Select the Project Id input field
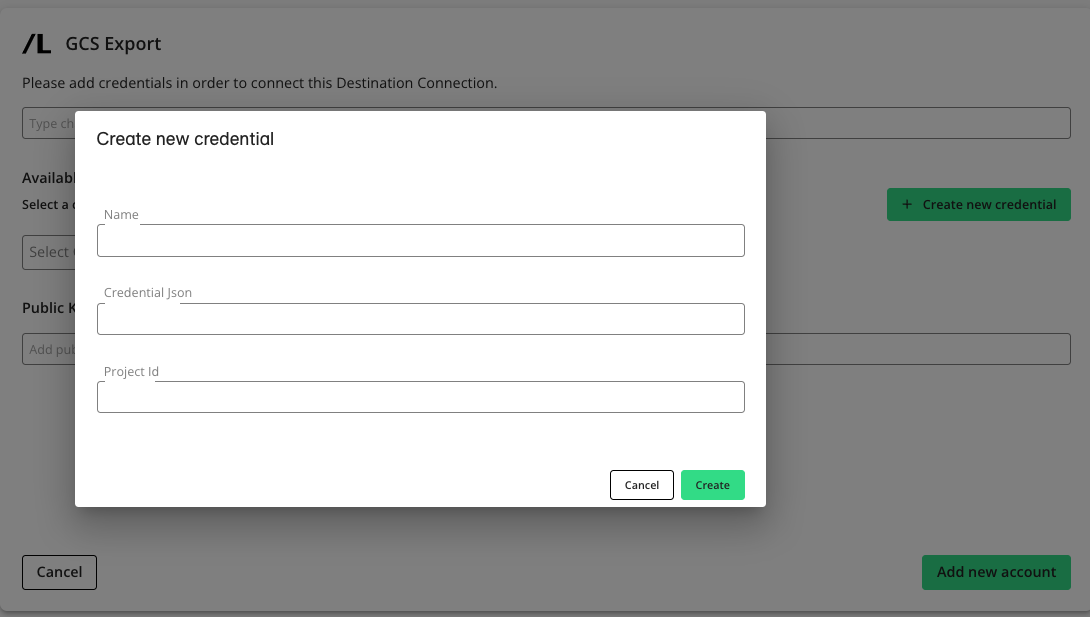 click(420, 397)
